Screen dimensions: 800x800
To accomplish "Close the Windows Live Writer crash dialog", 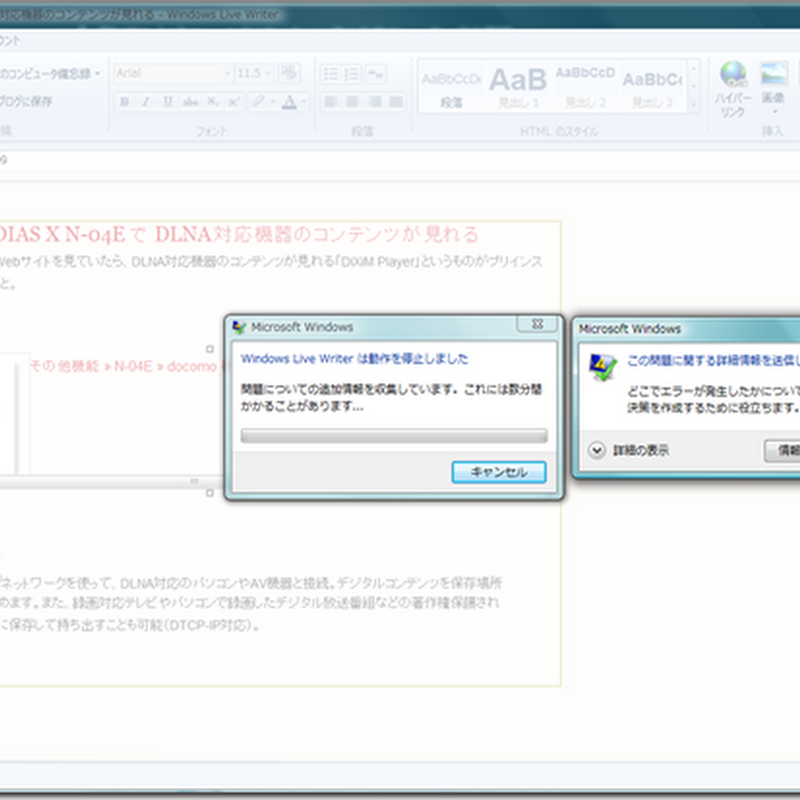I will [537, 323].
